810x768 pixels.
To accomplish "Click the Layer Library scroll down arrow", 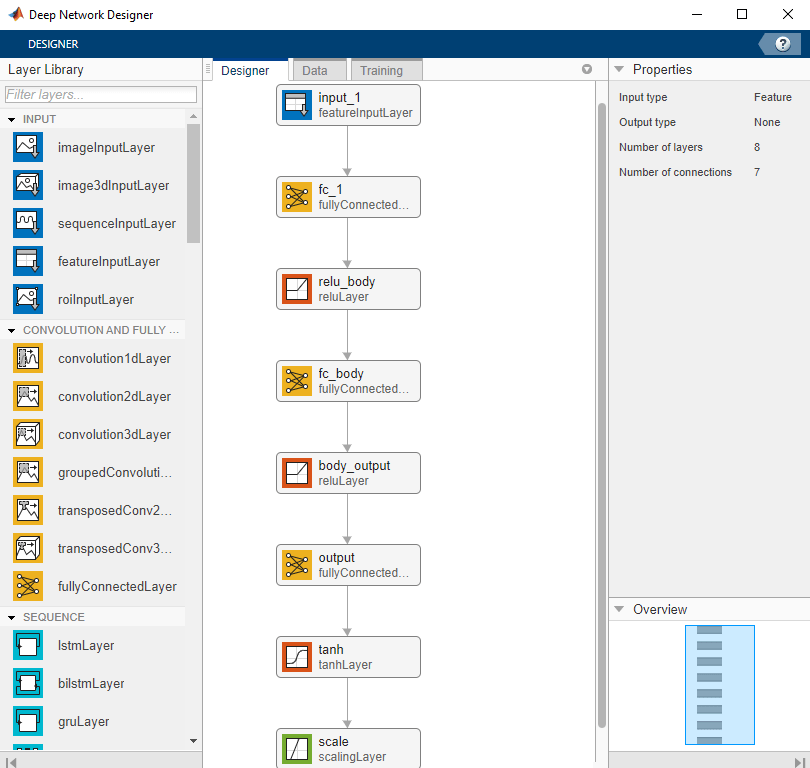I will point(193,741).
